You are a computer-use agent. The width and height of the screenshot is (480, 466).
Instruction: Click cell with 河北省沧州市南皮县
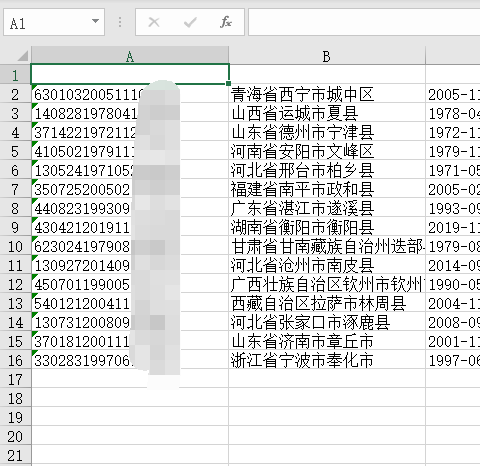tap(327, 264)
